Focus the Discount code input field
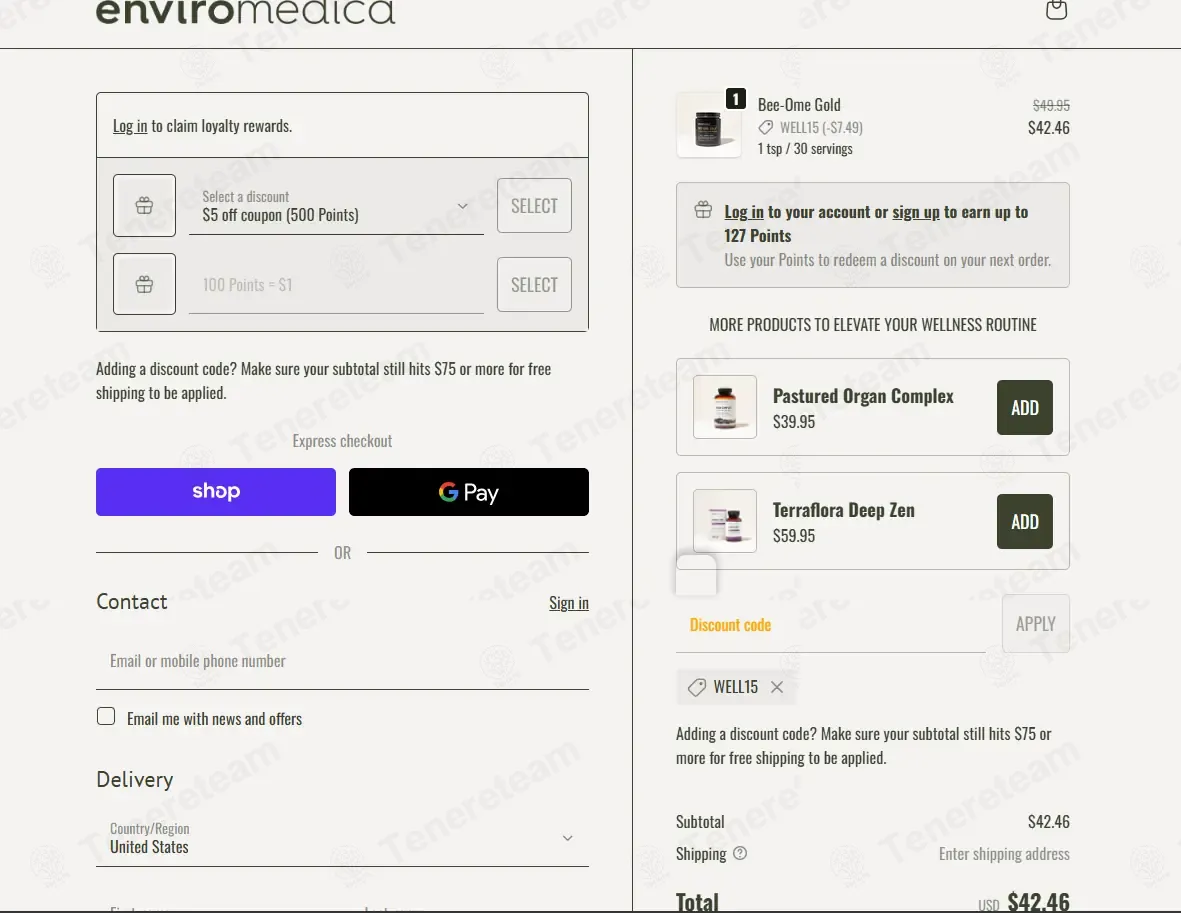Image resolution: width=1181 pixels, height=913 pixels. [x=831, y=624]
